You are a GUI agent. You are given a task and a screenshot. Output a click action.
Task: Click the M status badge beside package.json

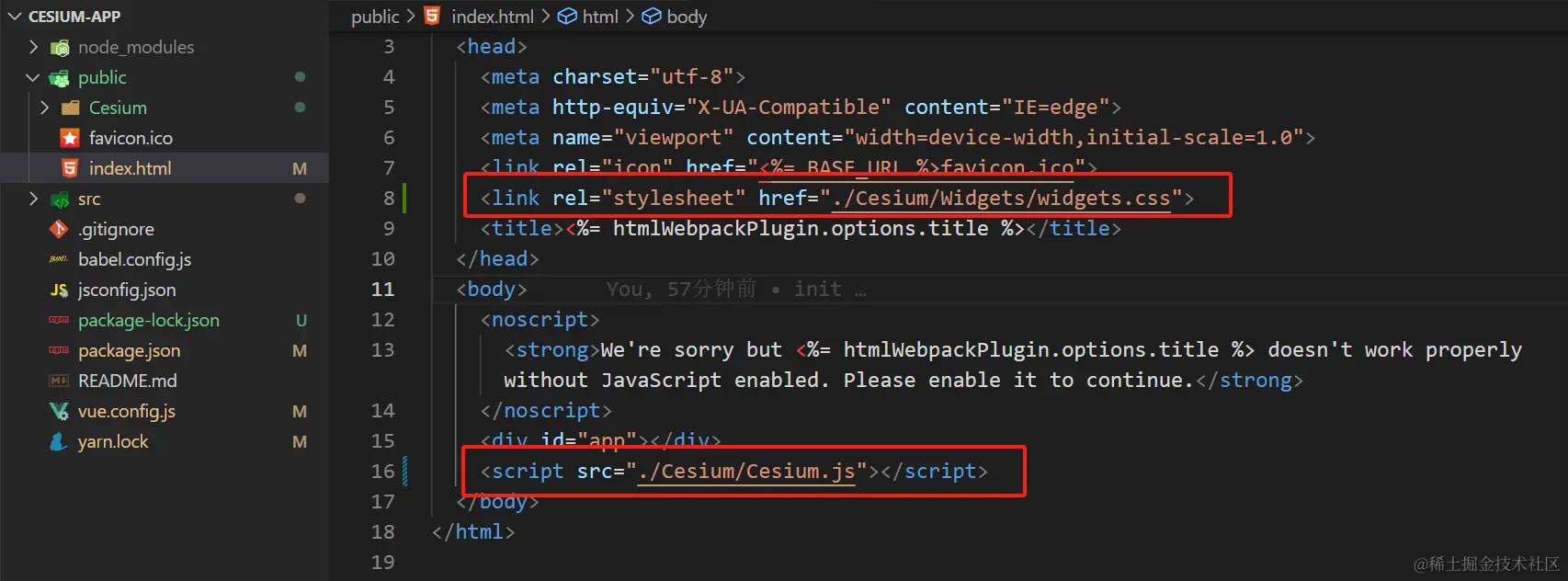pyautogui.click(x=300, y=350)
